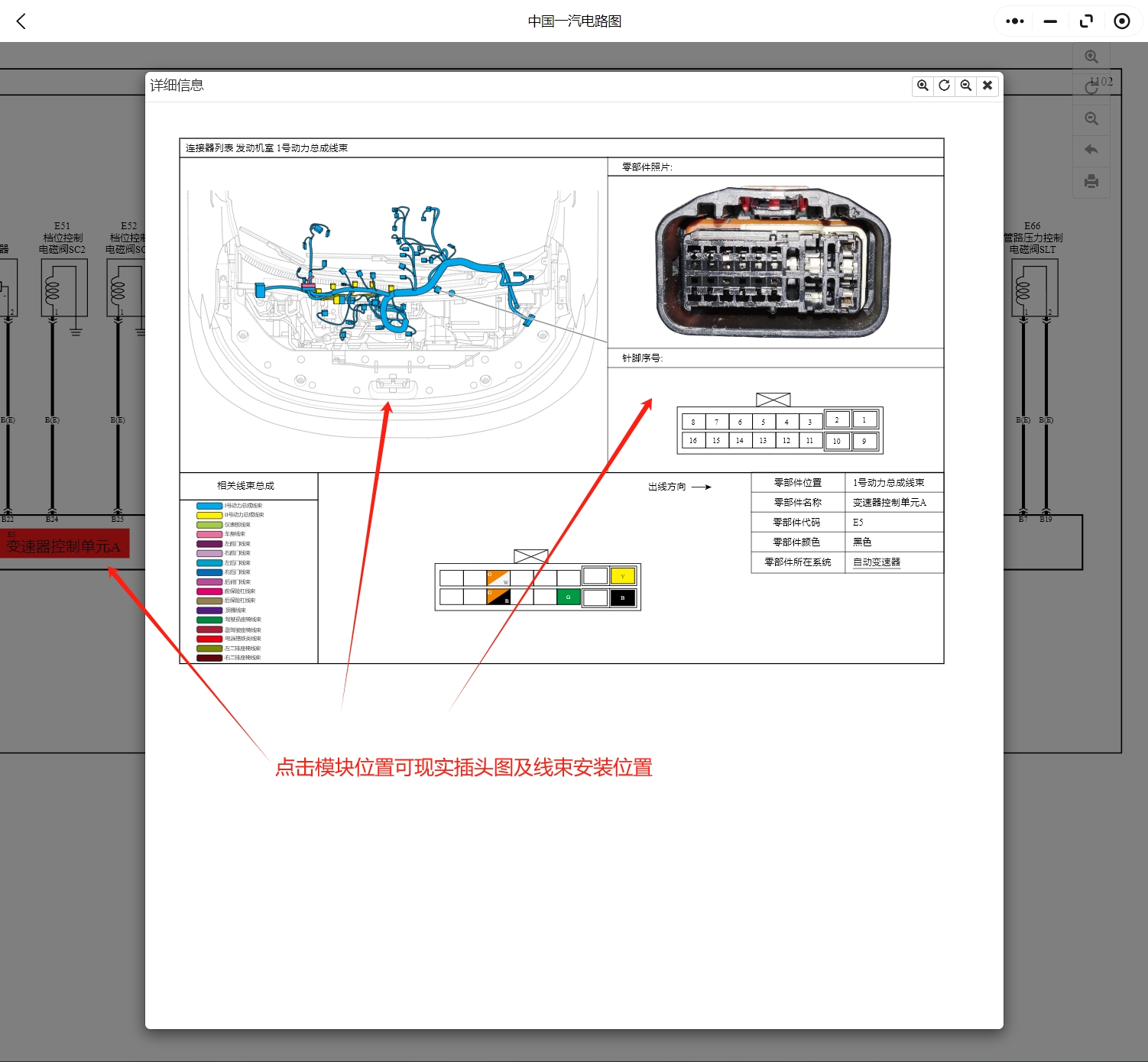Image resolution: width=1148 pixels, height=1062 pixels.
Task: Navigate back with the top-left chevron
Action: coord(21,21)
